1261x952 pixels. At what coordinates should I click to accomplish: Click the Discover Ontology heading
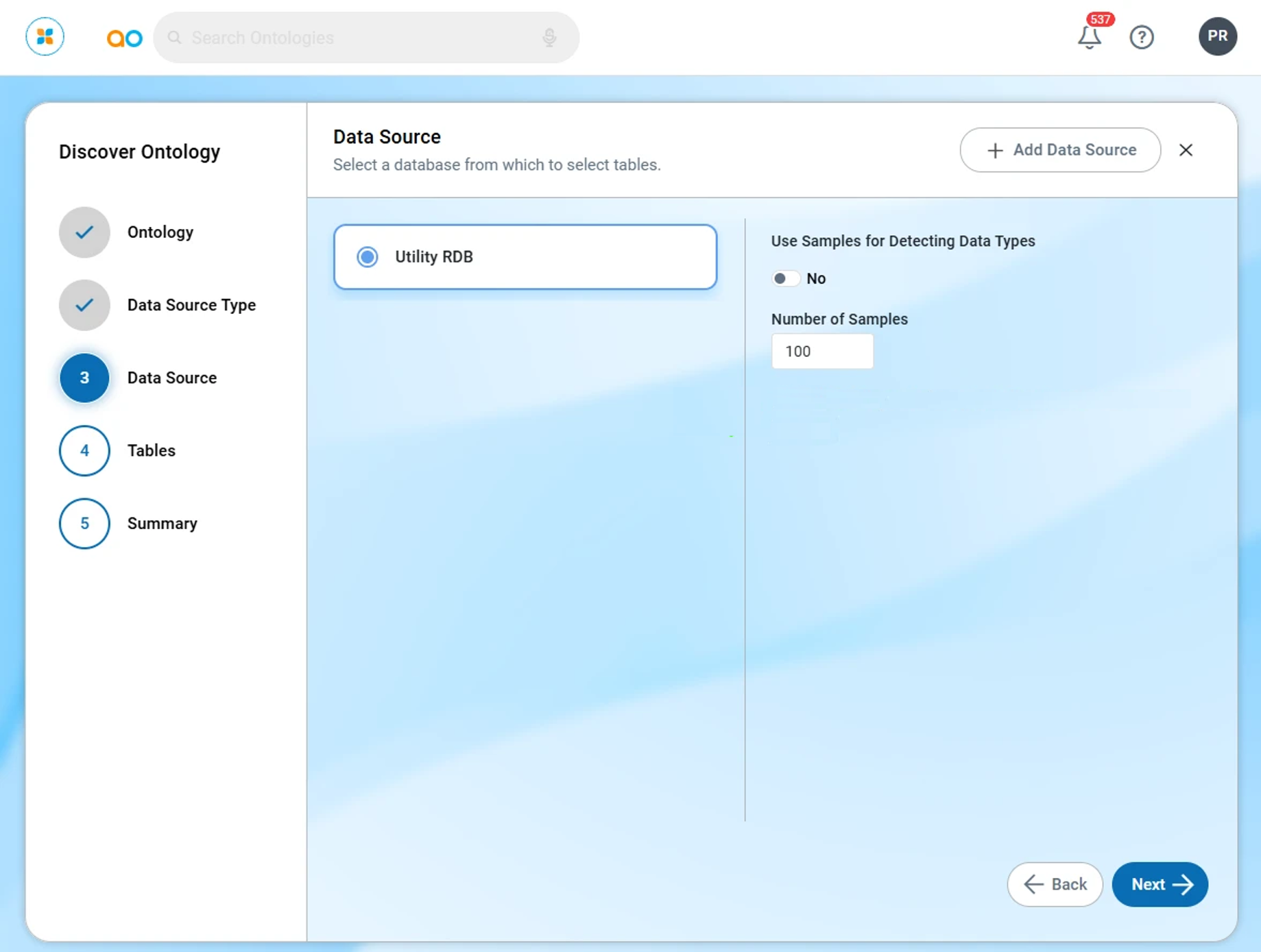[139, 151]
